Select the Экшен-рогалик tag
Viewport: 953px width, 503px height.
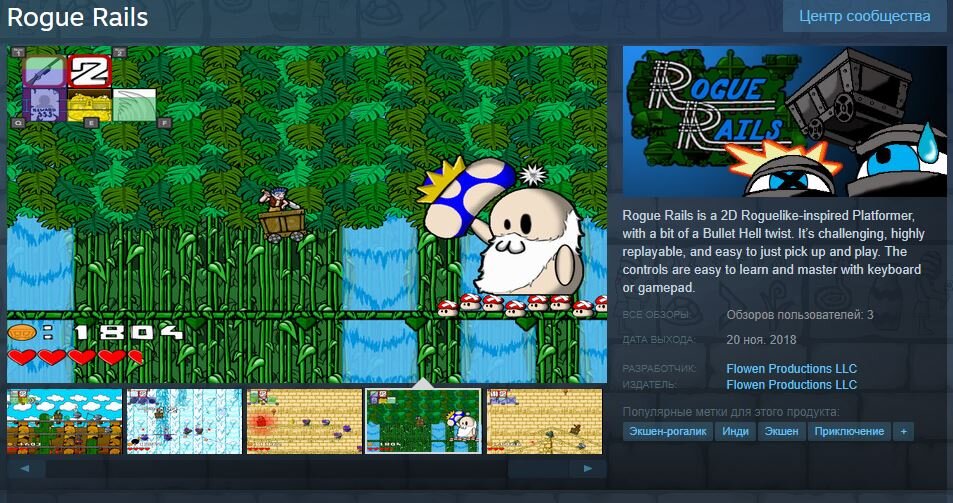[x=668, y=431]
